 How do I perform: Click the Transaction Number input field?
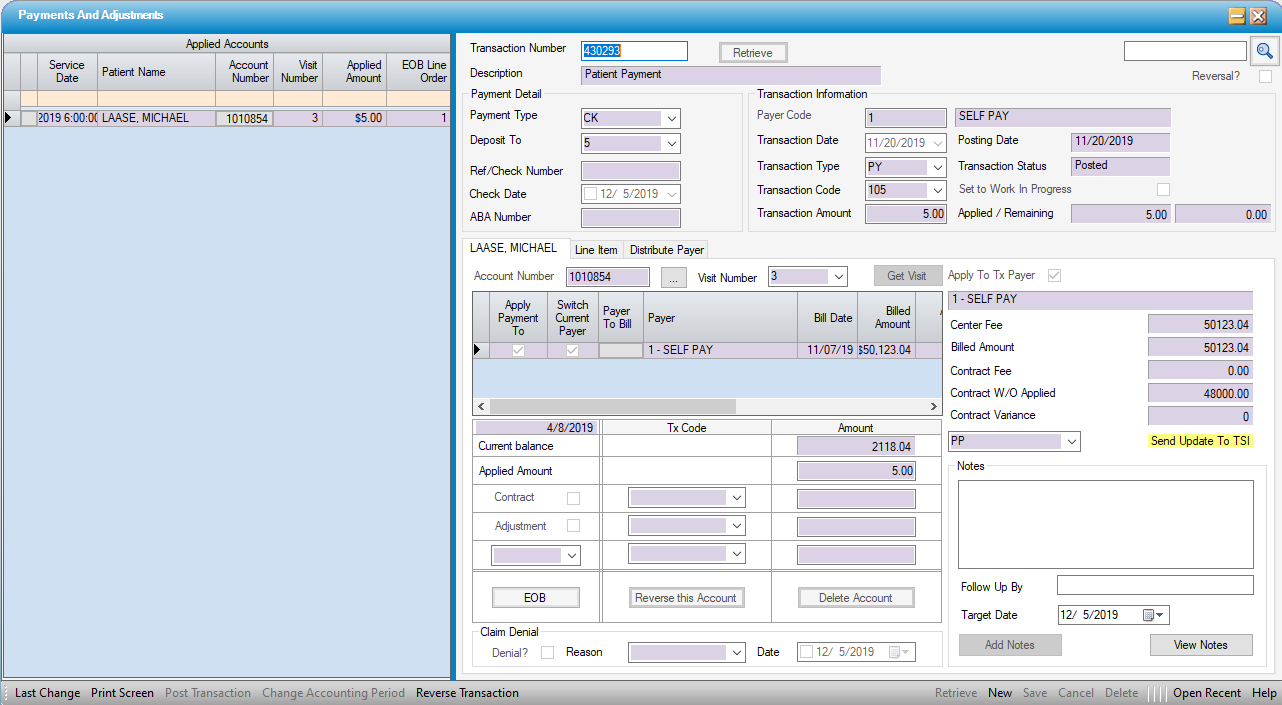(x=634, y=51)
